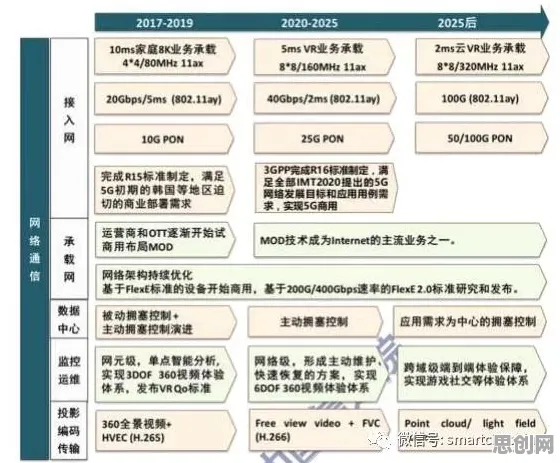Select the 2025后 timeline header

coord(457,23)
